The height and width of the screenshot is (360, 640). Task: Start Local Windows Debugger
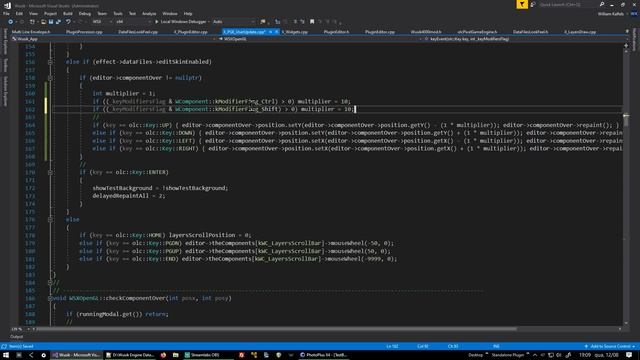click(x=181, y=22)
